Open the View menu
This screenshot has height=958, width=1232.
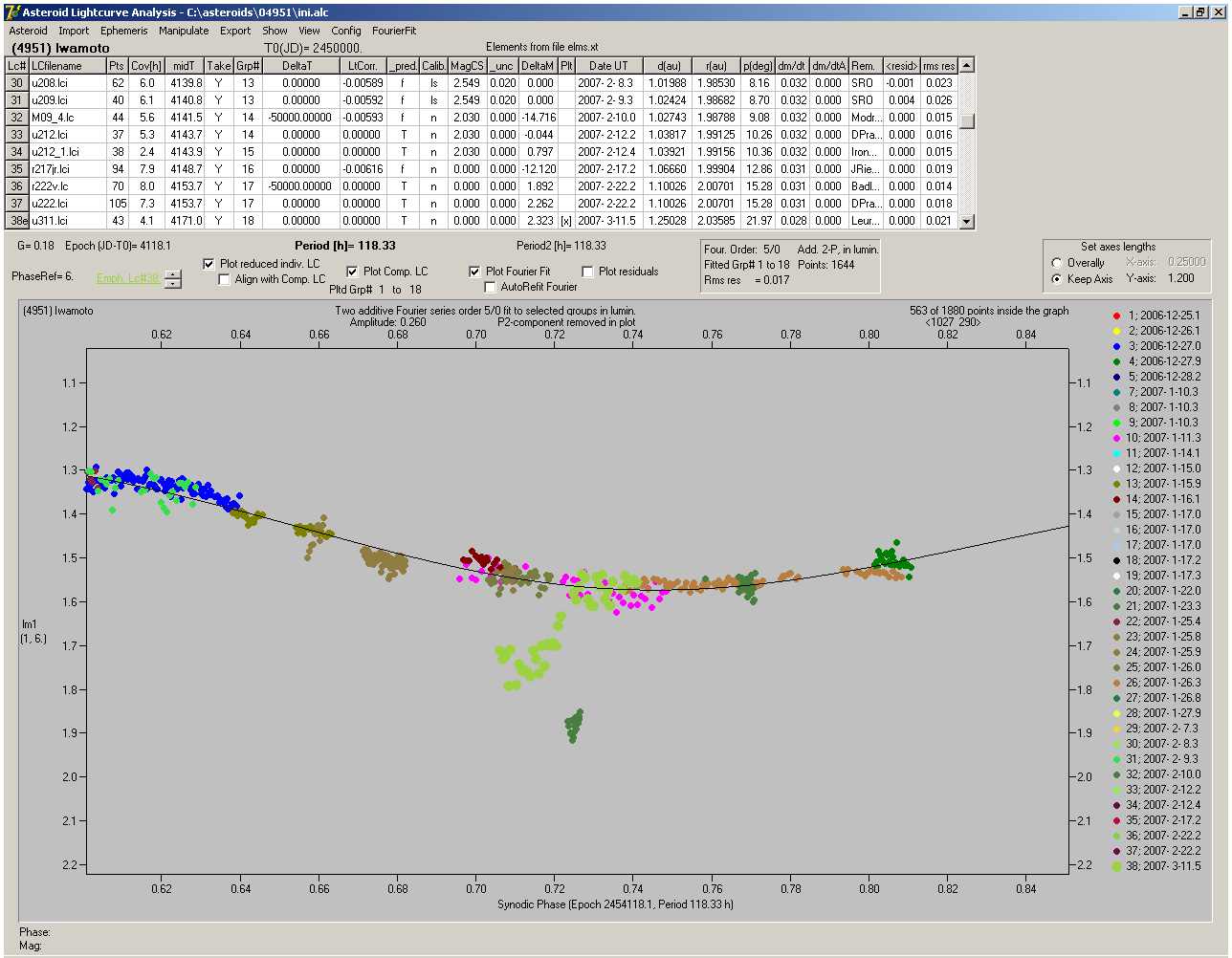click(x=309, y=31)
